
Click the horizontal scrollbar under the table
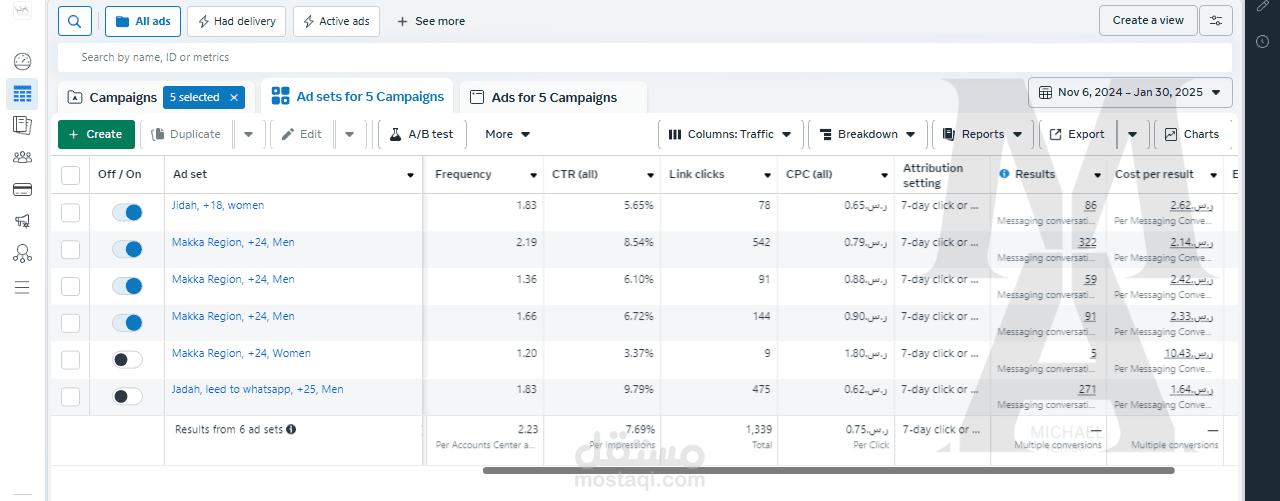pyautogui.click(x=828, y=470)
